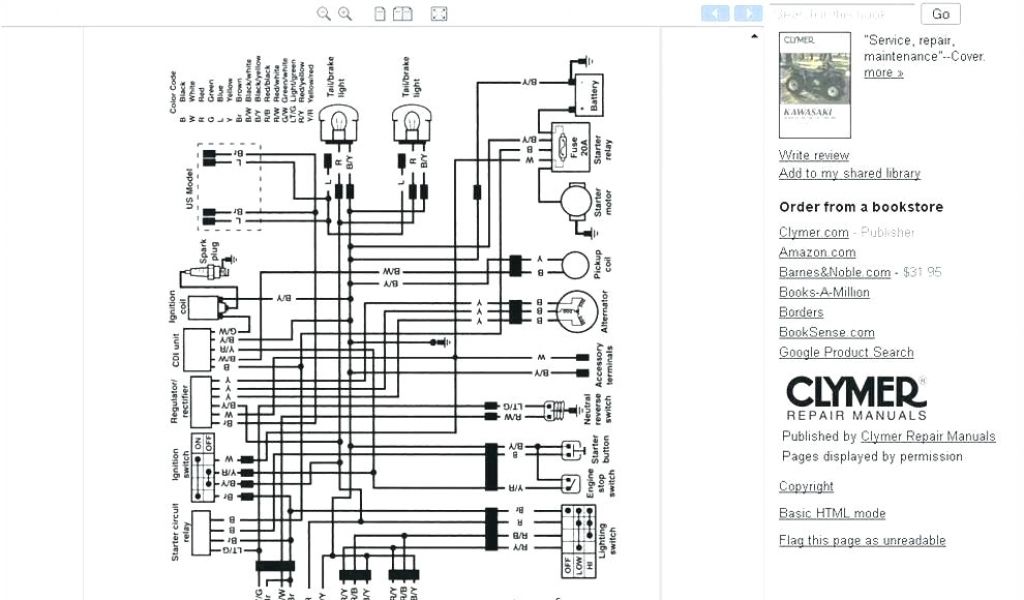Click the Clymer Repair Manuals publisher link
The width and height of the screenshot is (1024, 600).
(x=928, y=436)
